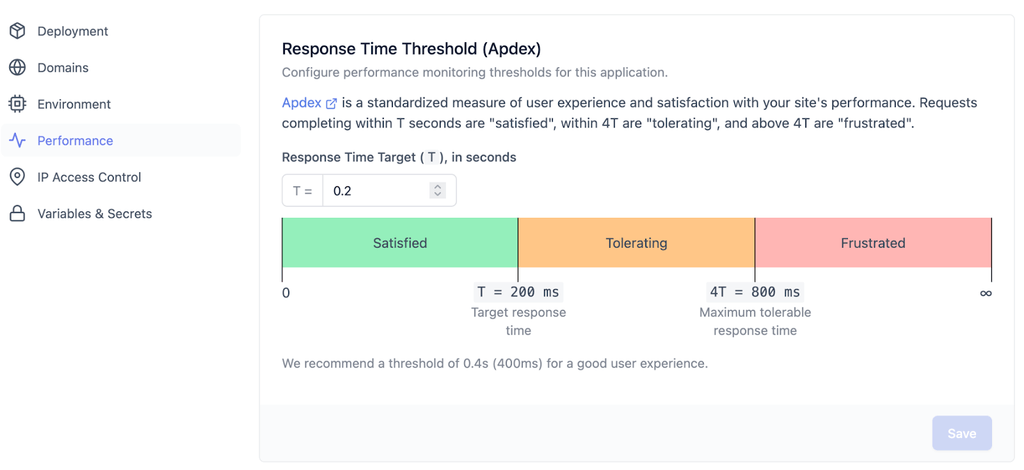Screen dimensions: 1024x470
Task: Click the Variables & Secrets lock icon
Action: pos(17,214)
